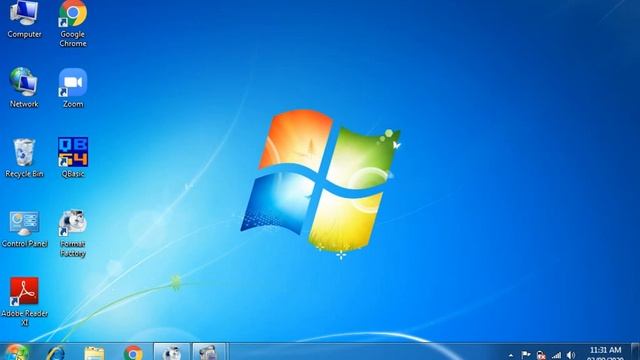Open the Computer desktop icon
Image resolution: width=640 pixels, height=360 pixels.
click(x=24, y=18)
